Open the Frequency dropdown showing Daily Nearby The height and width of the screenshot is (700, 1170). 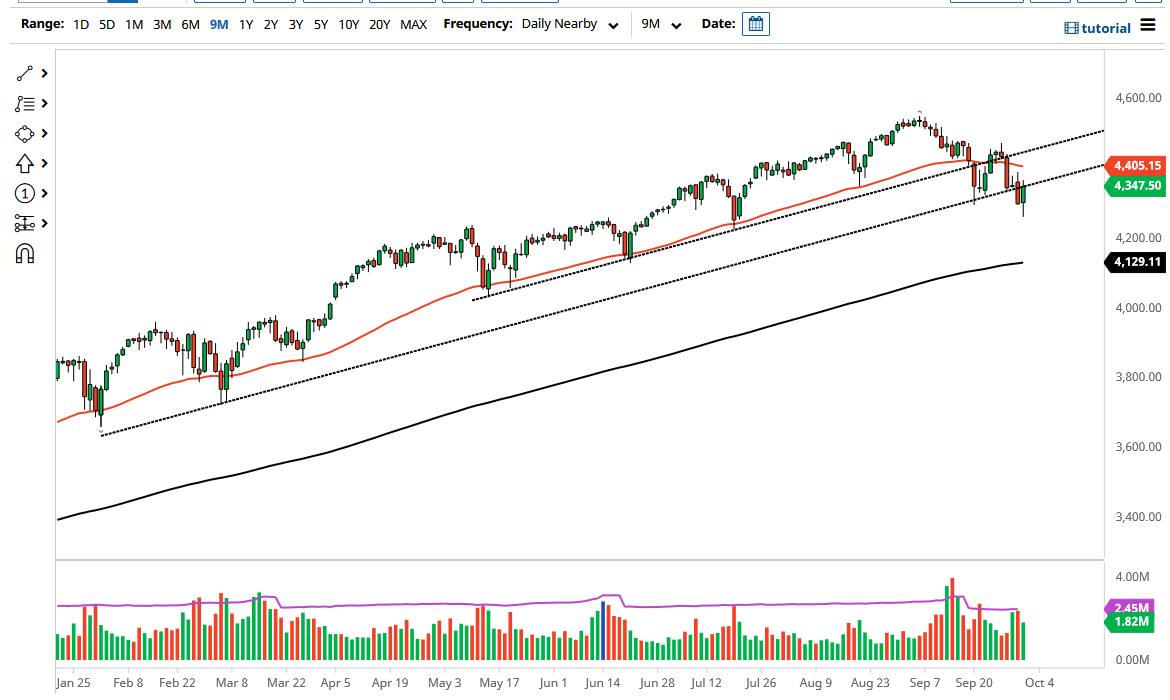pos(570,23)
